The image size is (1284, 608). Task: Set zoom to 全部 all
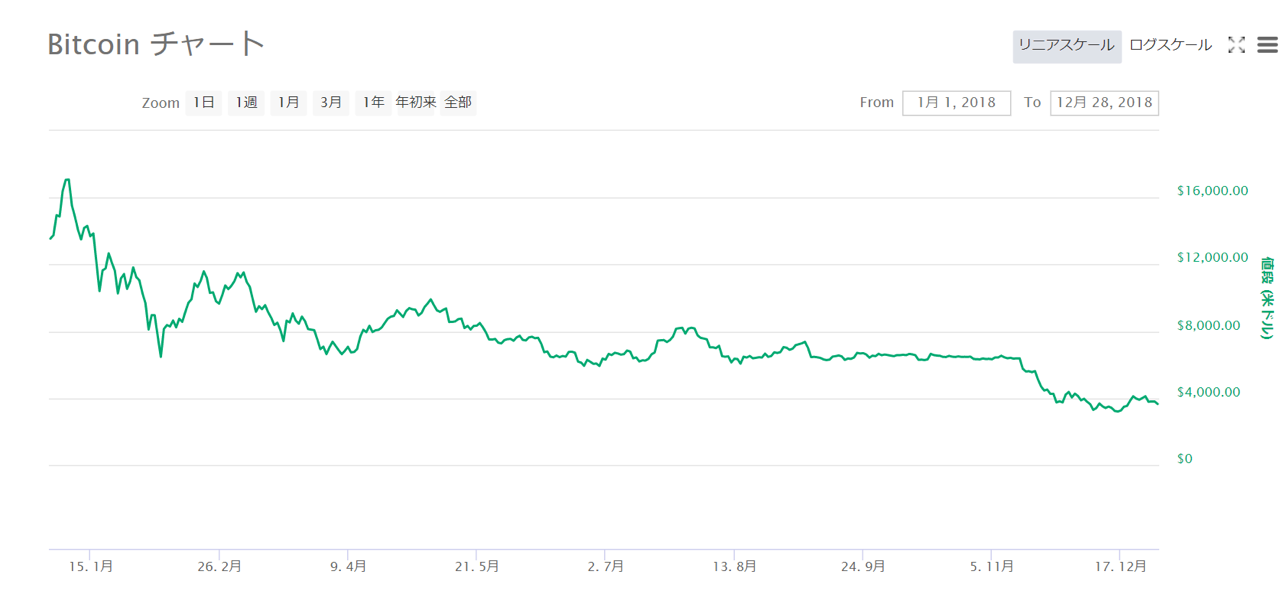[x=458, y=102]
